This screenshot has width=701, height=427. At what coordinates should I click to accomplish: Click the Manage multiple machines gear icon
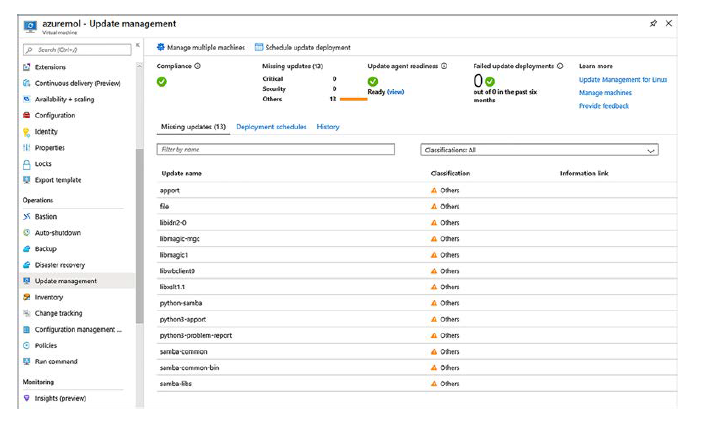pos(160,47)
